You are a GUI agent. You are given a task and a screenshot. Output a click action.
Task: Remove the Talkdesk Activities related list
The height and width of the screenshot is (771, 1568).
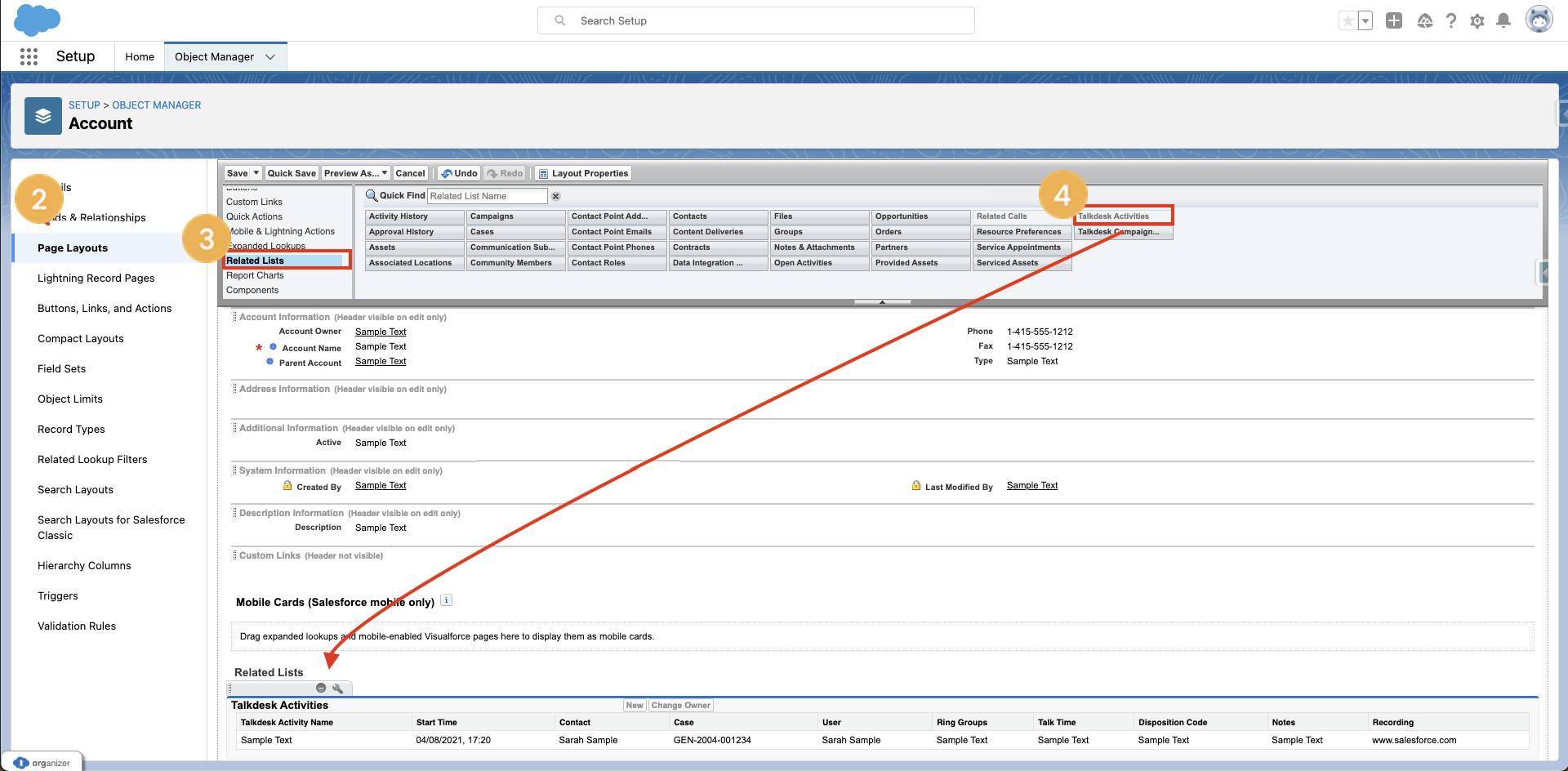[x=321, y=688]
